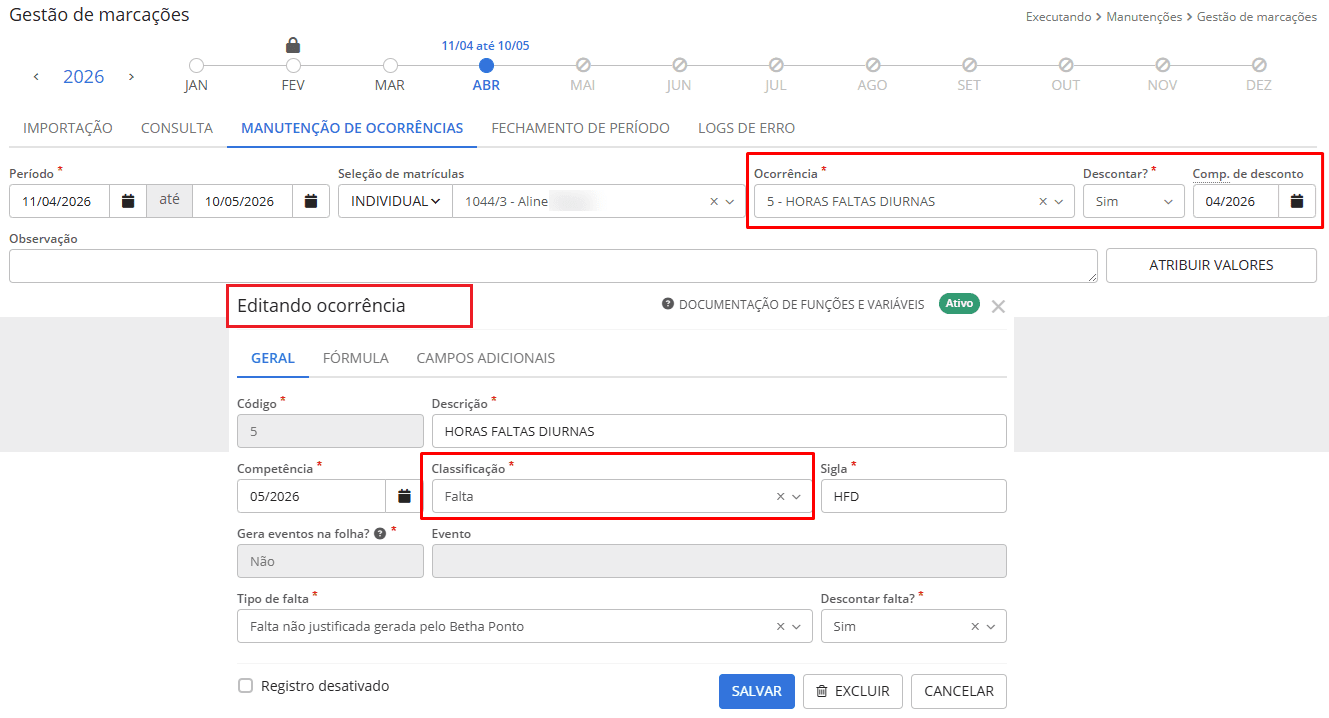Click the Ativo status badge
Viewport: 1329px width, 718px height.
(959, 304)
